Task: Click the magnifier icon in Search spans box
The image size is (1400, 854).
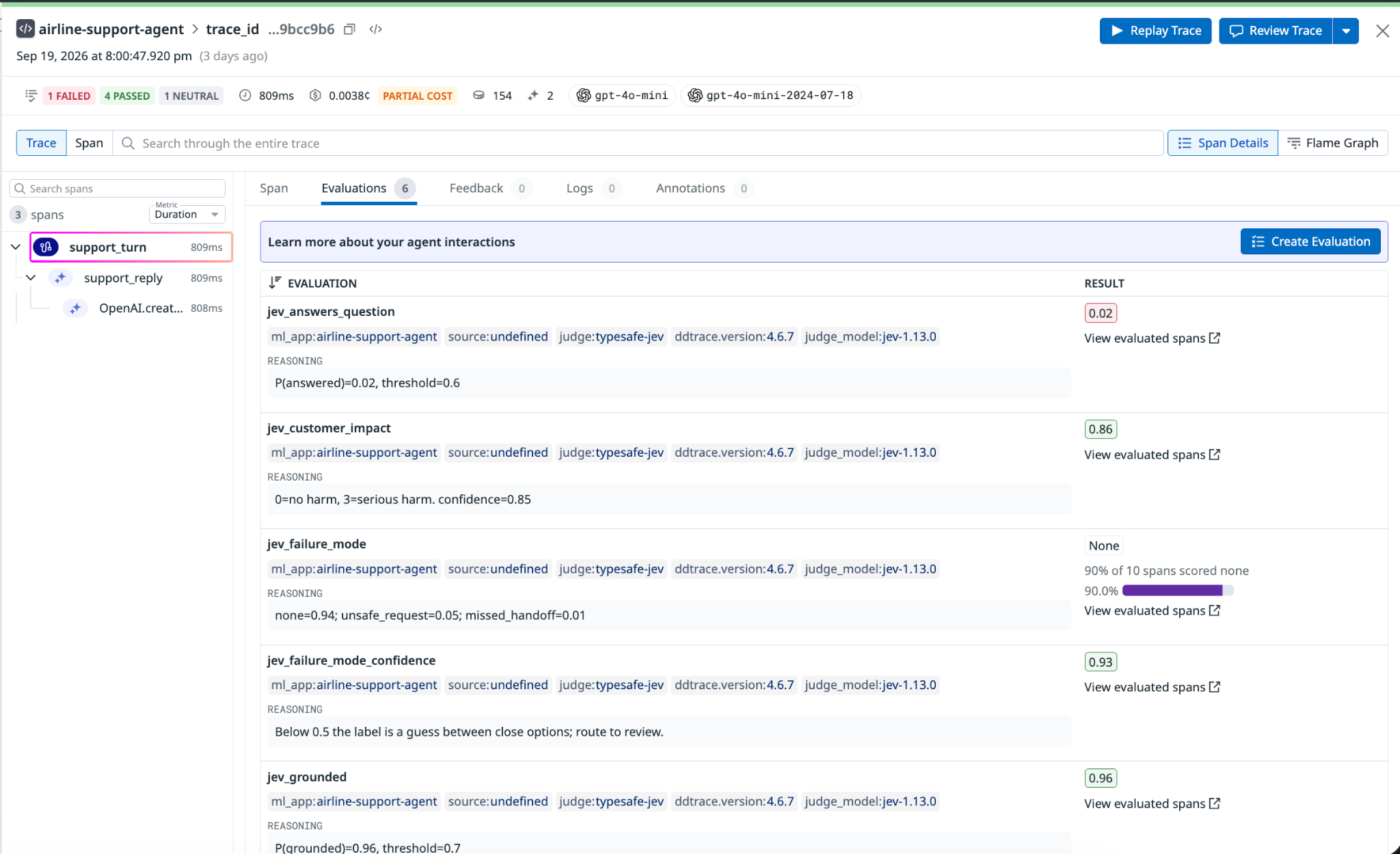Action: (20, 189)
